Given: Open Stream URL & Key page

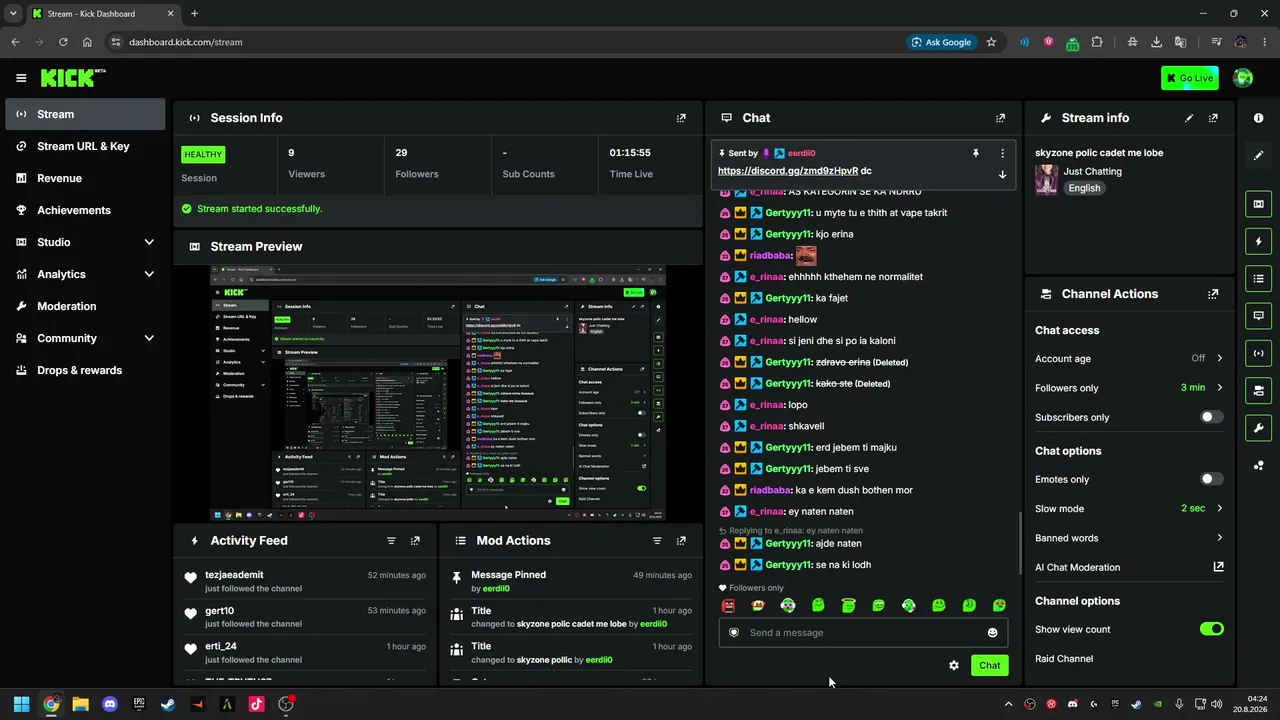Looking at the screenshot, I should coord(85,146).
